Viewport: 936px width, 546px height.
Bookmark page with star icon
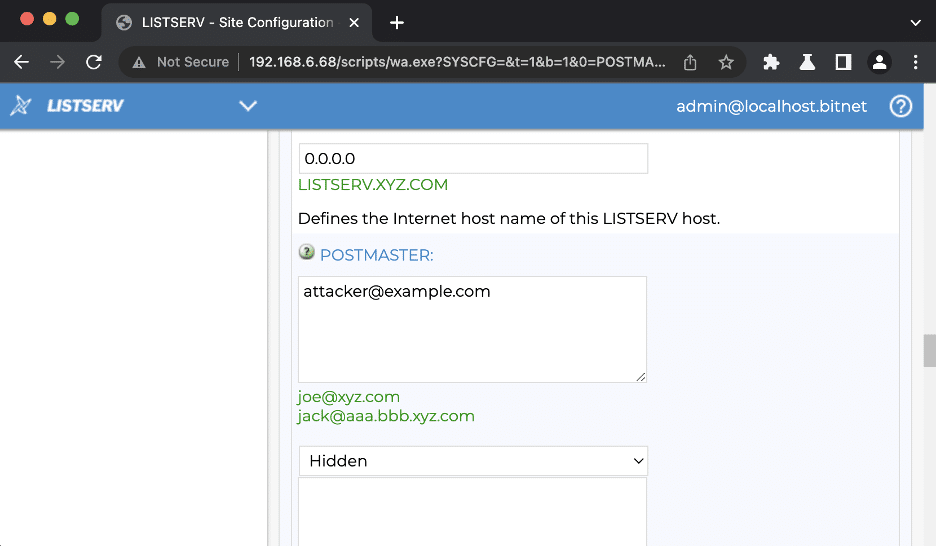[x=726, y=62]
